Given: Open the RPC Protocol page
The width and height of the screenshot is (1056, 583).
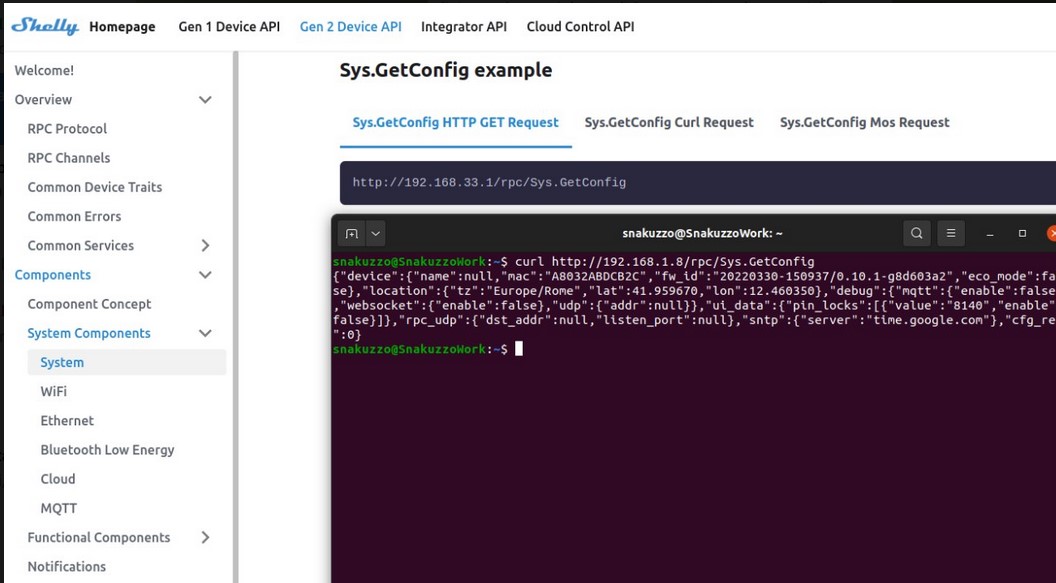Looking at the screenshot, I should coord(67,129).
